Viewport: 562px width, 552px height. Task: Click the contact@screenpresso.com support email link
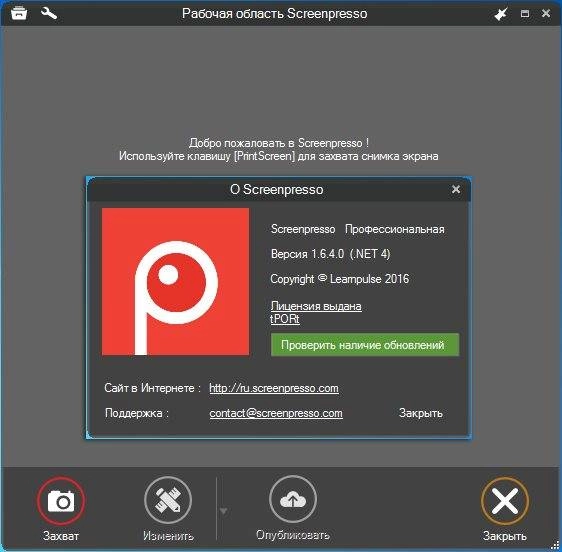276,413
